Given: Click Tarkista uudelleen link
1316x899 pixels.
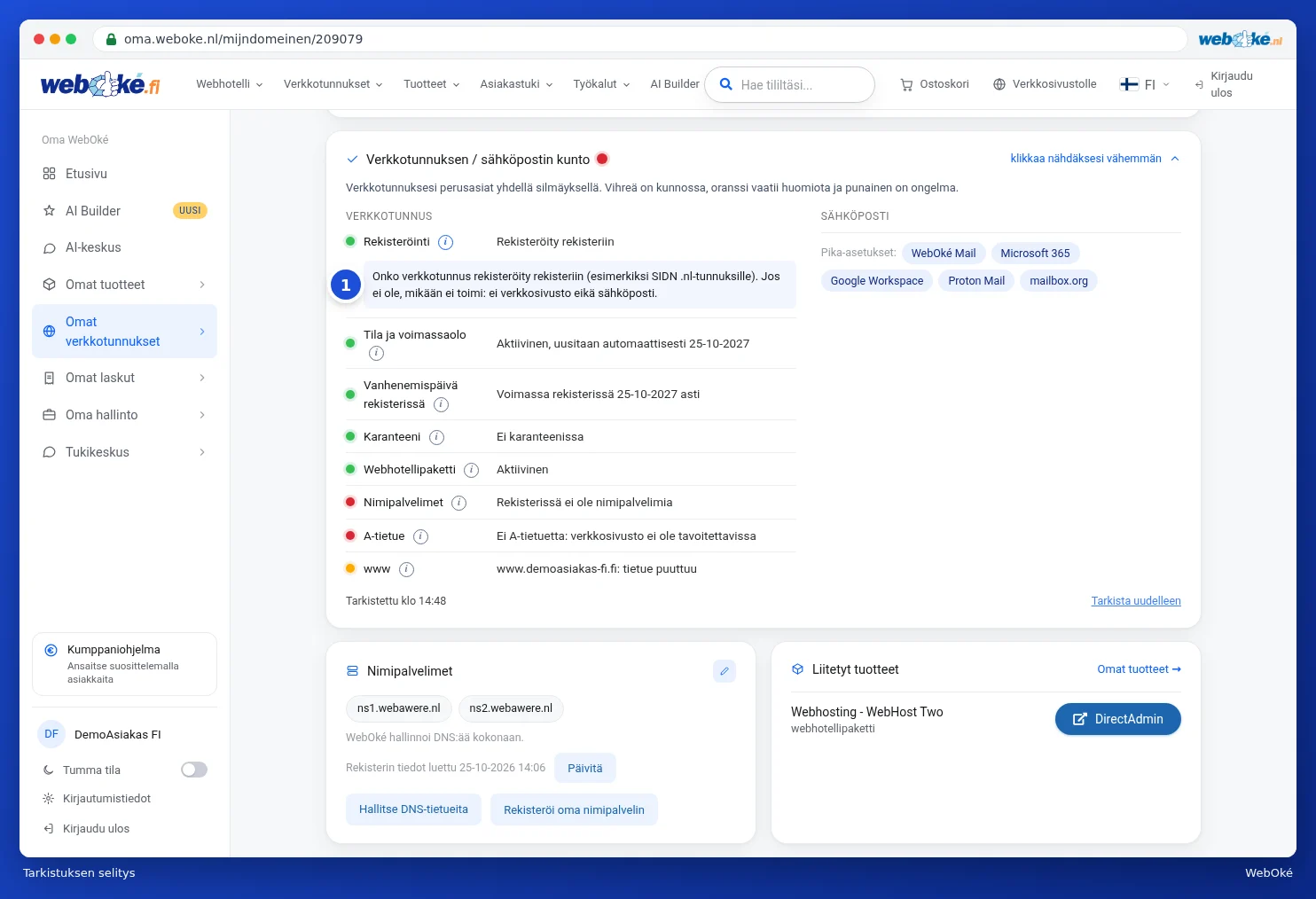Looking at the screenshot, I should (x=1136, y=601).
